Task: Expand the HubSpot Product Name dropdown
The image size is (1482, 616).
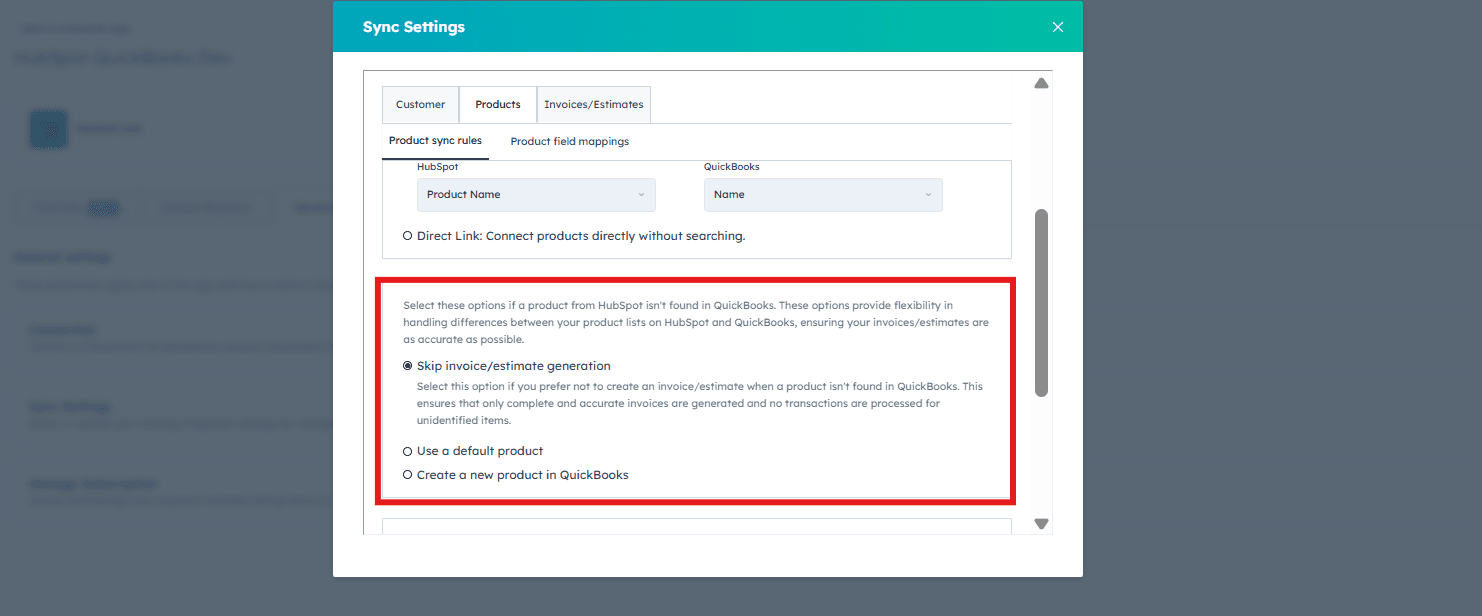Action: point(536,195)
